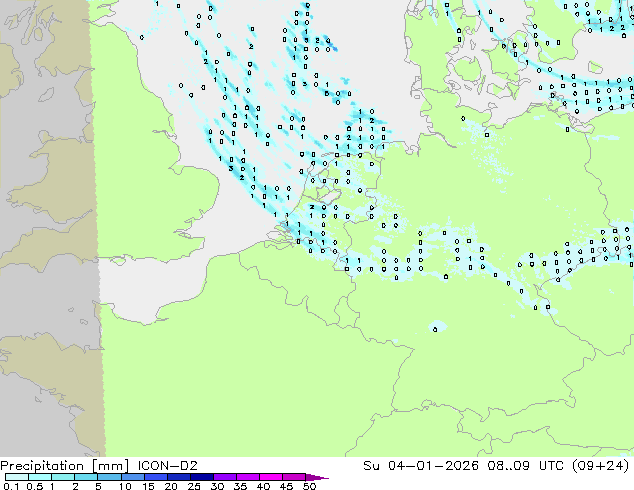This screenshot has height=490, width=634.
Task: Click the '35' legend scale label
Action: [x=240, y=486]
